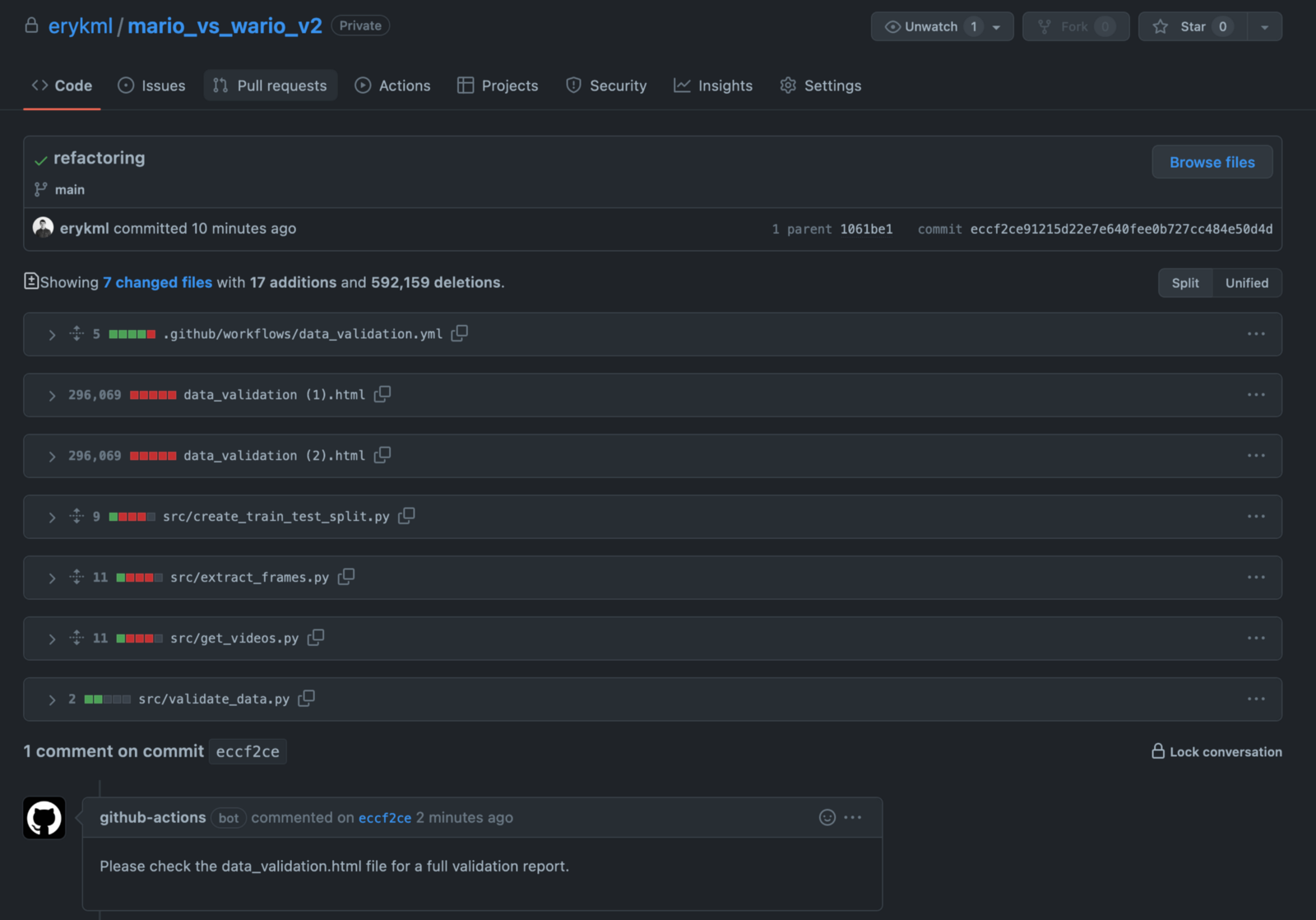Image resolution: width=1316 pixels, height=920 pixels.
Task: Open .github/workflows/data_validation.yml file link
Action: [303, 333]
